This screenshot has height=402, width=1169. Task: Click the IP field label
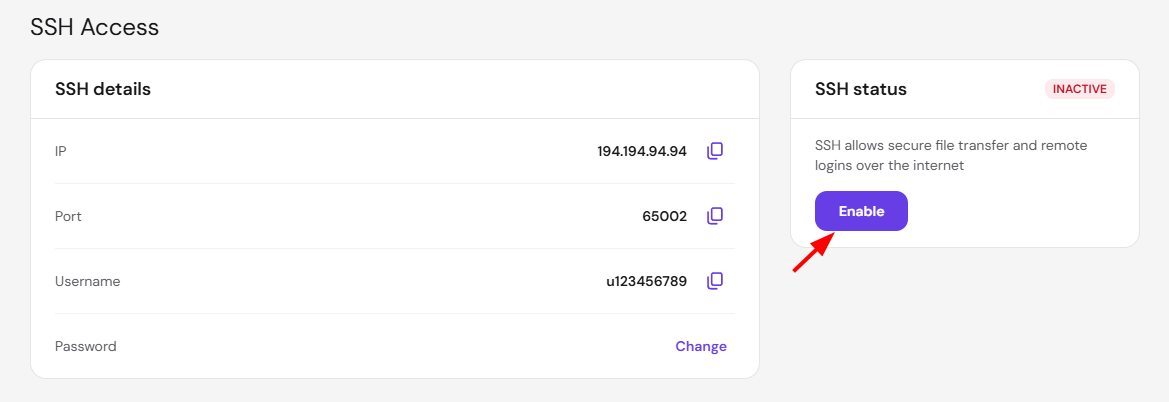tap(61, 151)
